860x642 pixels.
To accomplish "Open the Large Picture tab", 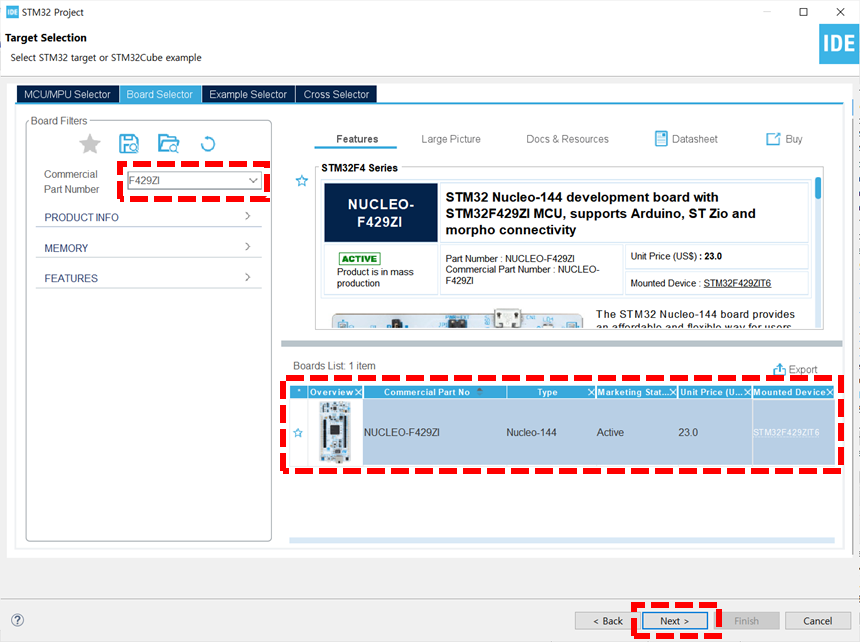I will (451, 139).
